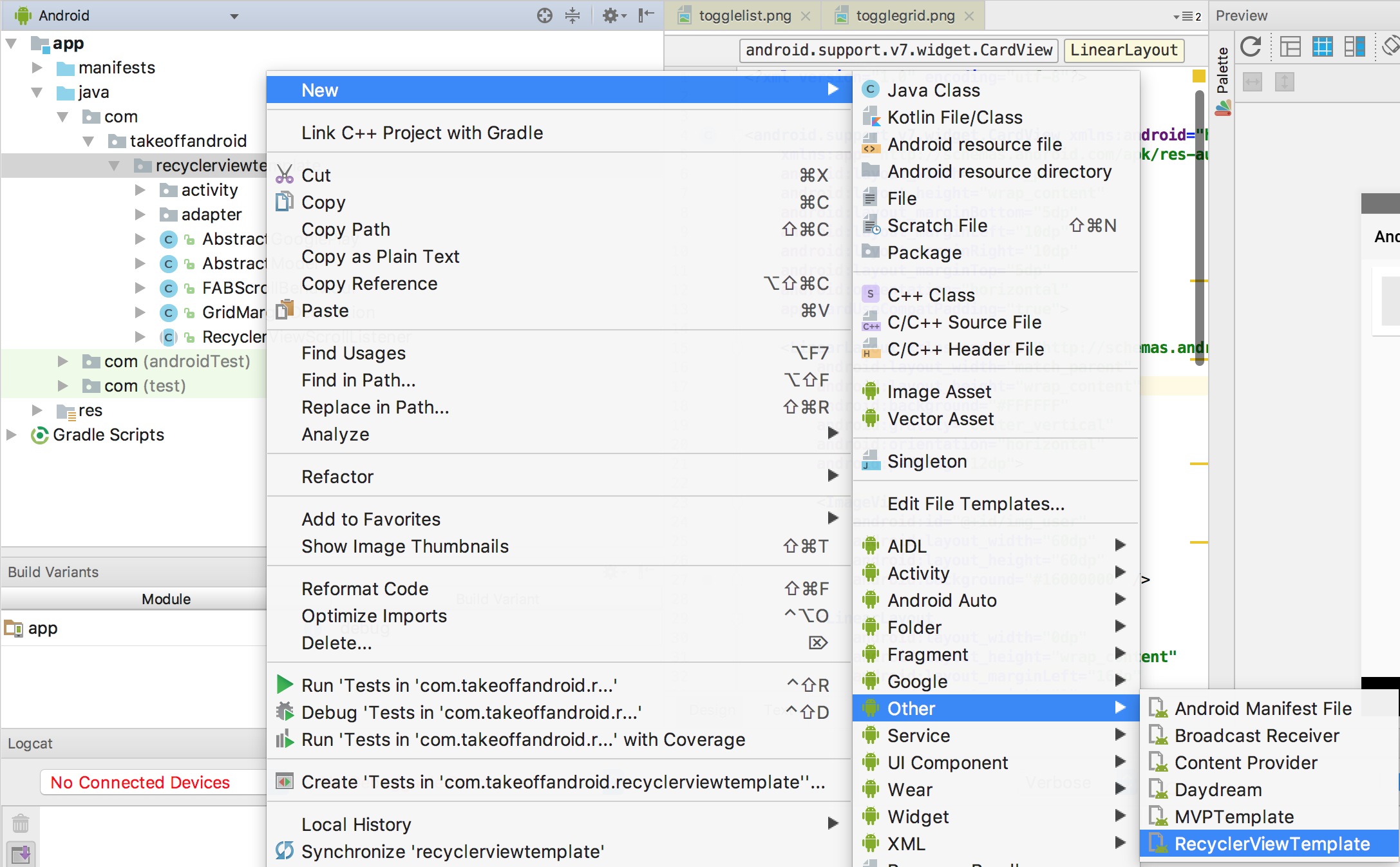Click the collapse all icon in project panel
1400x867 pixels.
tap(572, 15)
